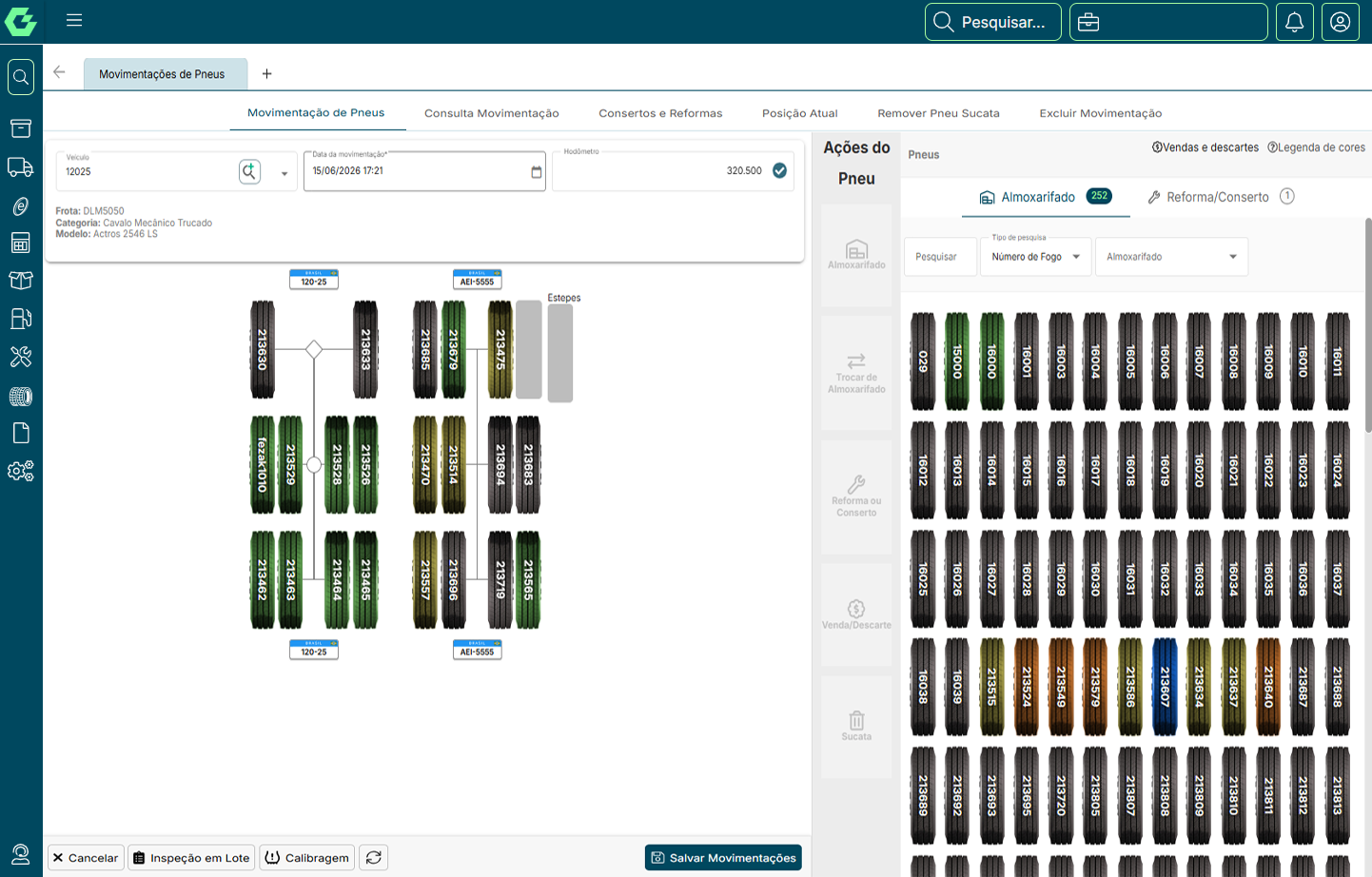Click the Almoxarifado action in Ações do Pneu
Viewport: 1372px width, 877px height.
tap(856, 255)
